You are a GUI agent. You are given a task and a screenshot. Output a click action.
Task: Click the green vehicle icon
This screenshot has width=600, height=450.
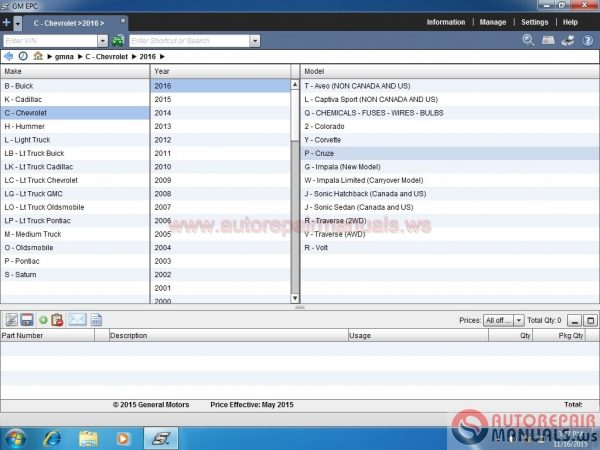click(118, 41)
